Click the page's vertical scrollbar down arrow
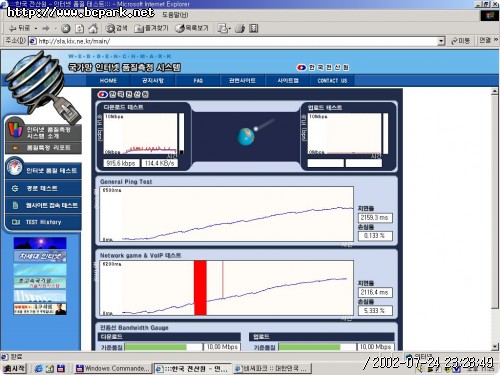This screenshot has width=500, height=375. (x=495, y=347)
